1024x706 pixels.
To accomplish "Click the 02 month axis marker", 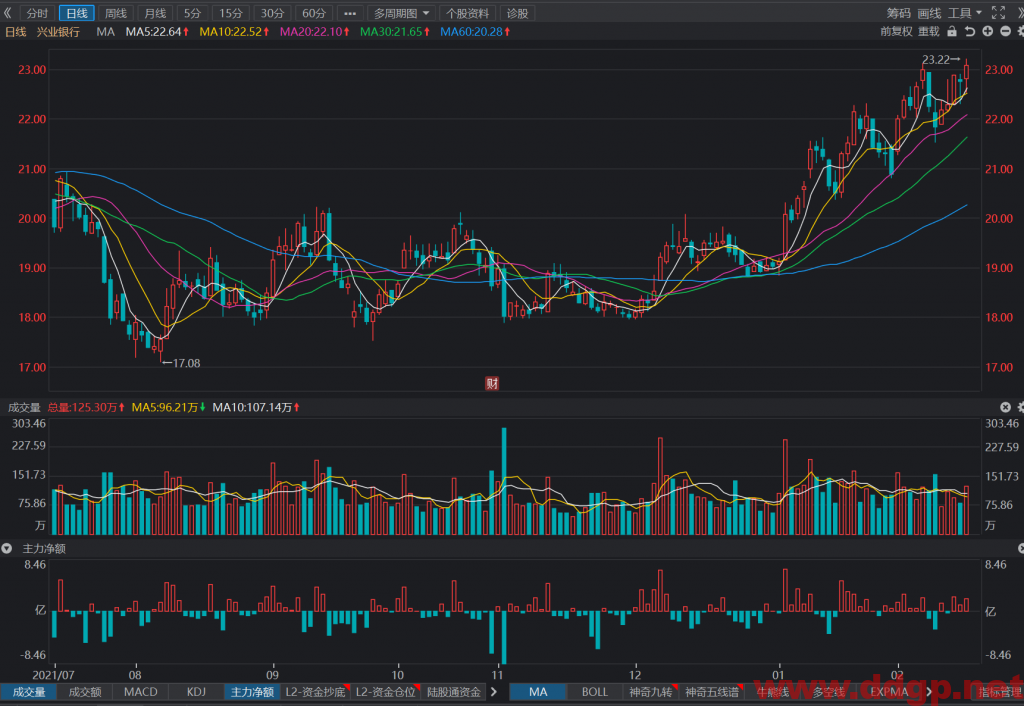I will 897,675.
